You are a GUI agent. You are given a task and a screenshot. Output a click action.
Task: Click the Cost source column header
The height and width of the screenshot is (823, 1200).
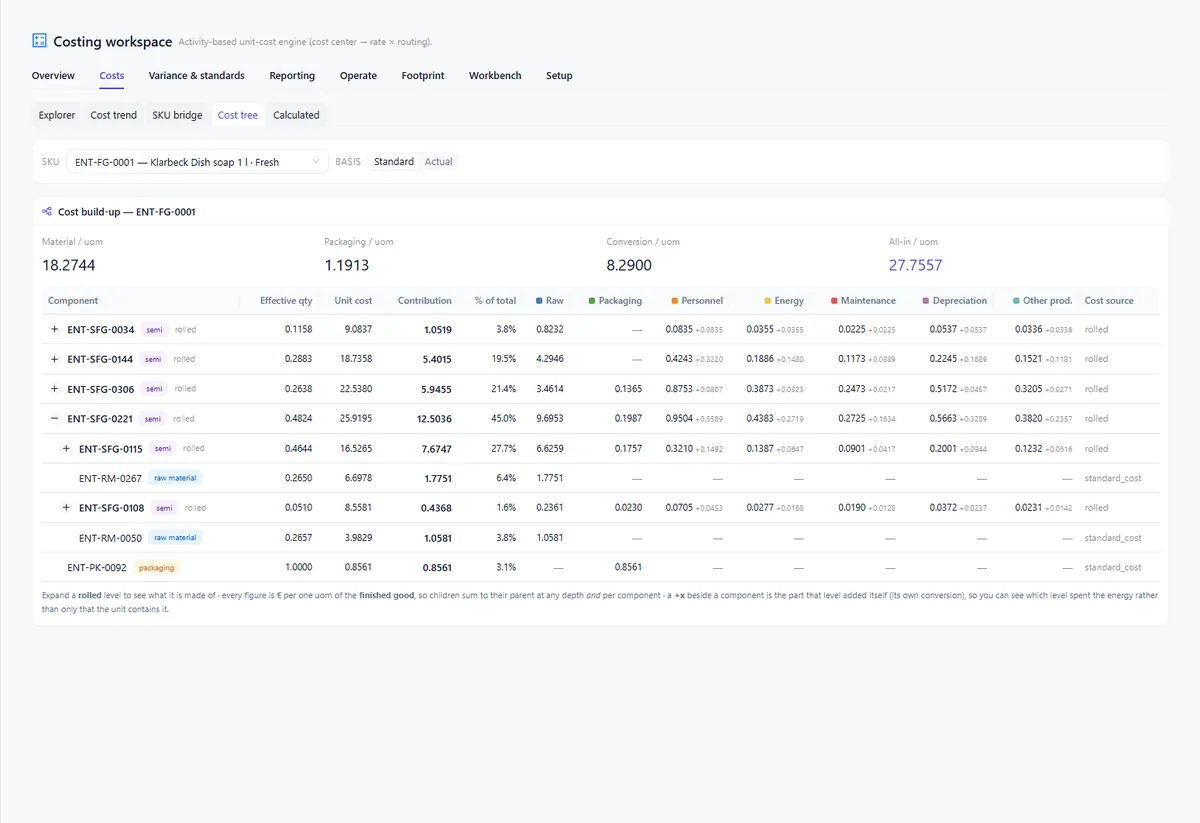(1109, 300)
